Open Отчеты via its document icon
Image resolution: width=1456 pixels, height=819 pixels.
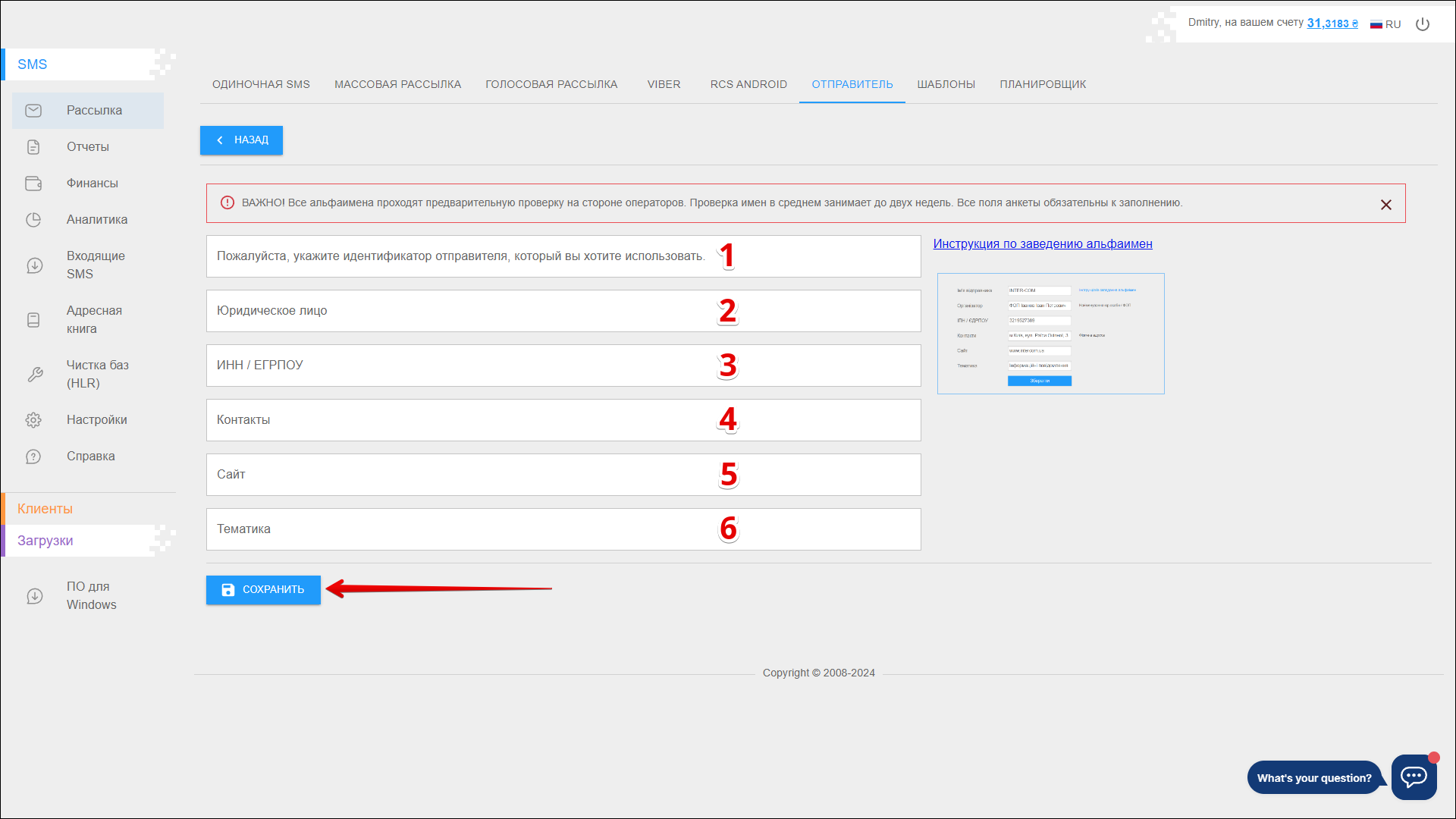pos(33,147)
